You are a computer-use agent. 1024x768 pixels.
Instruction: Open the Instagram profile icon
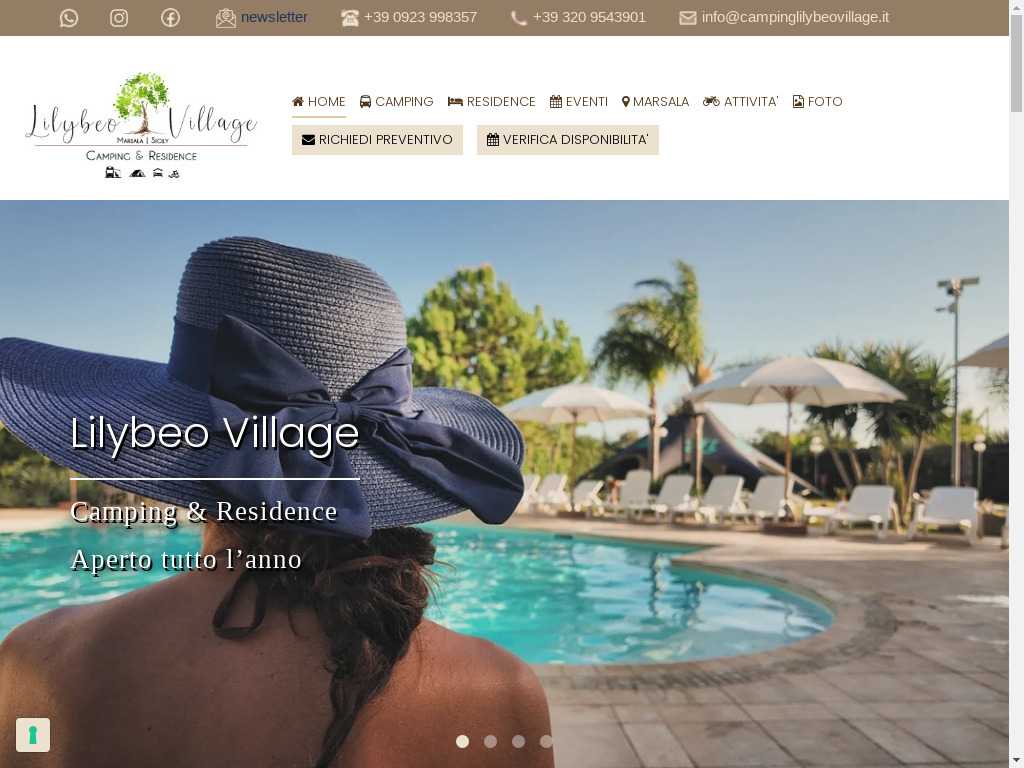tap(119, 18)
